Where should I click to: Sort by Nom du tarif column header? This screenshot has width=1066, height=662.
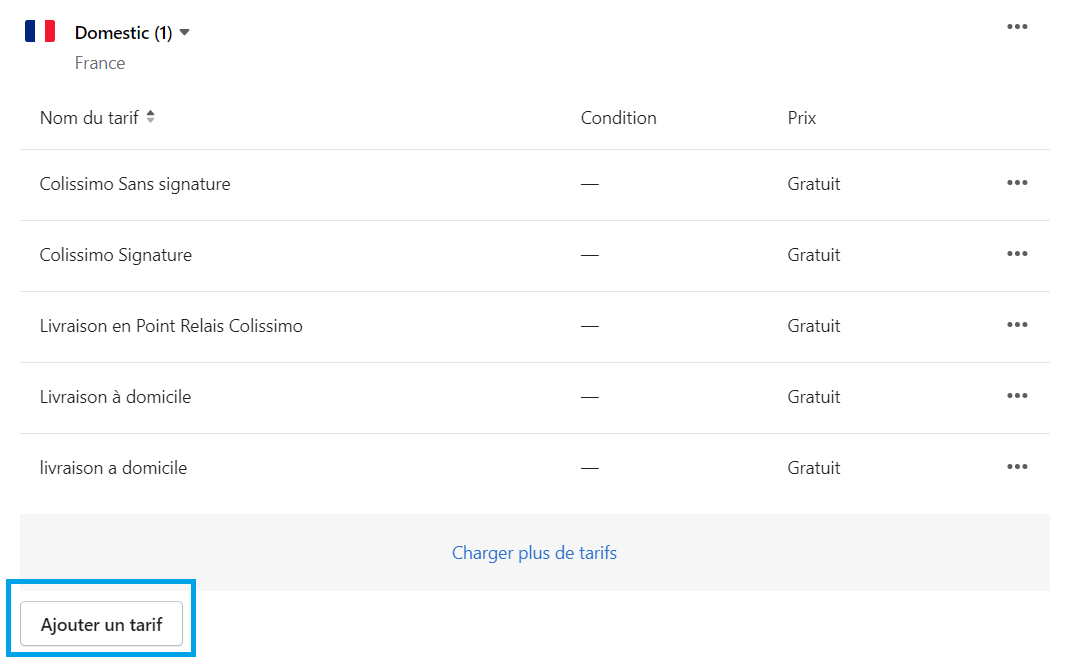[89, 118]
